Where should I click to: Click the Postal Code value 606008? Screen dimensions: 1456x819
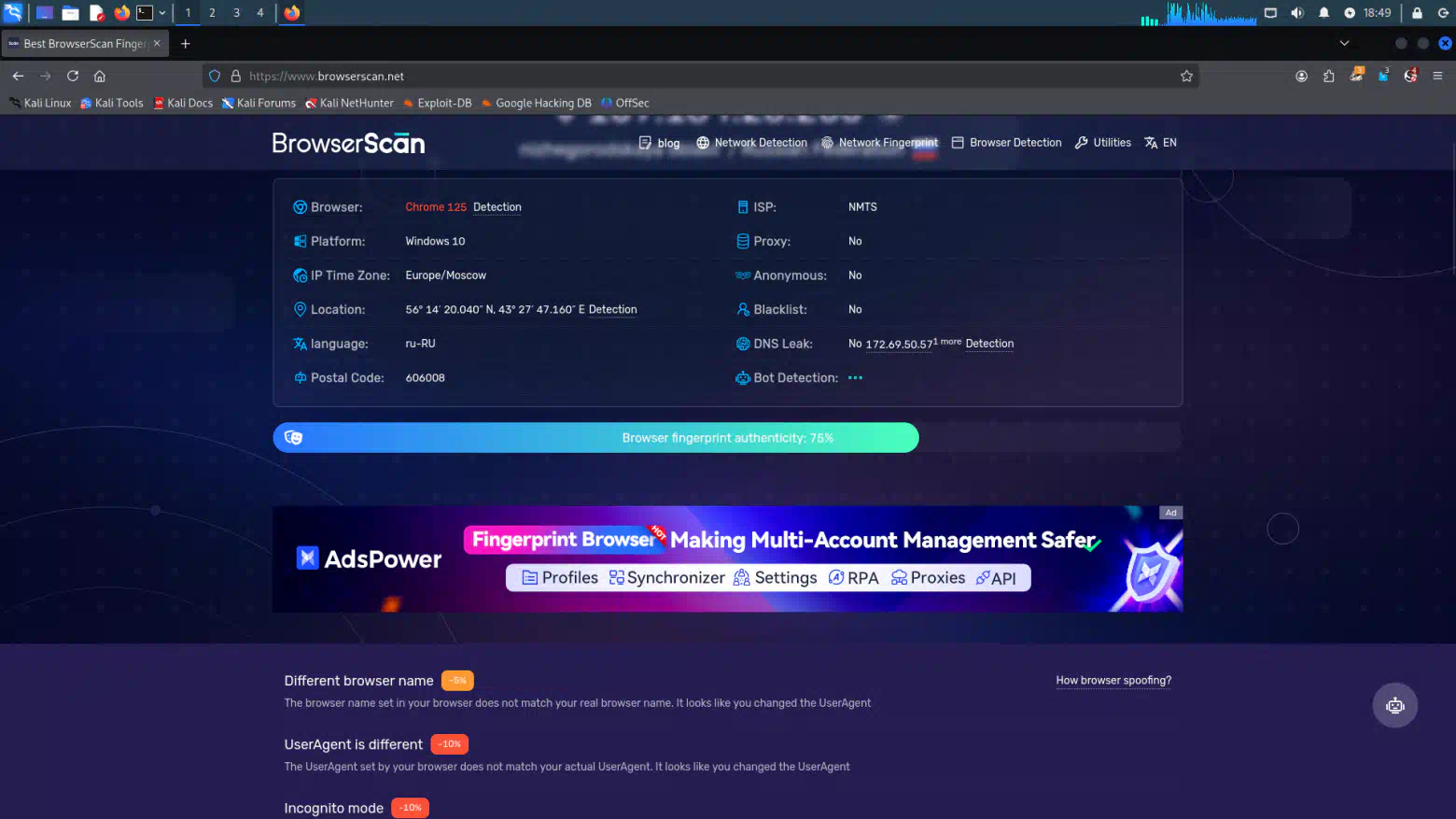425,378
